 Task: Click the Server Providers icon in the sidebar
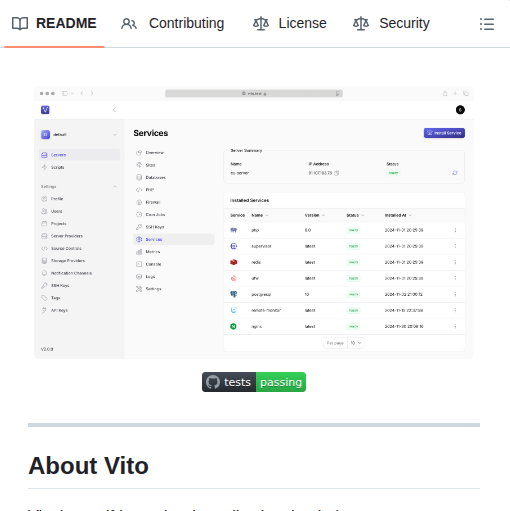point(44,236)
